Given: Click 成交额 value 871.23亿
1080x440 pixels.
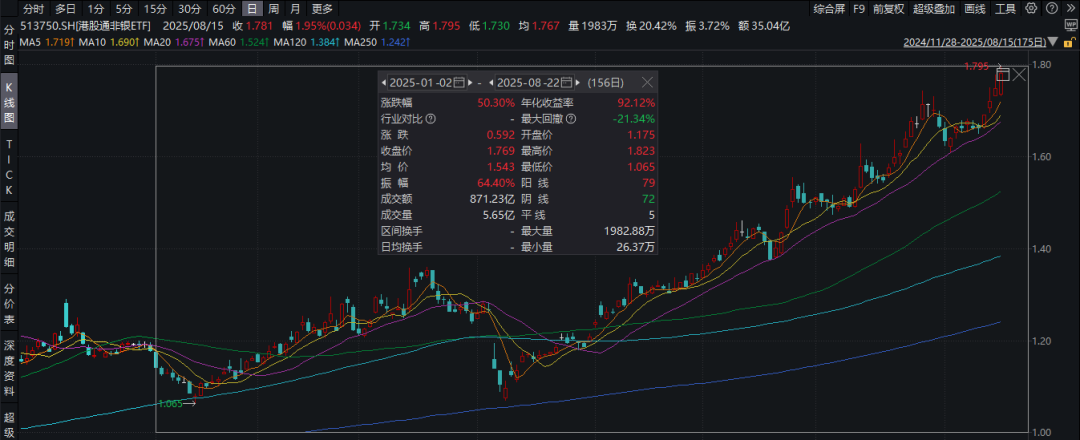Looking at the screenshot, I should tap(490, 198).
